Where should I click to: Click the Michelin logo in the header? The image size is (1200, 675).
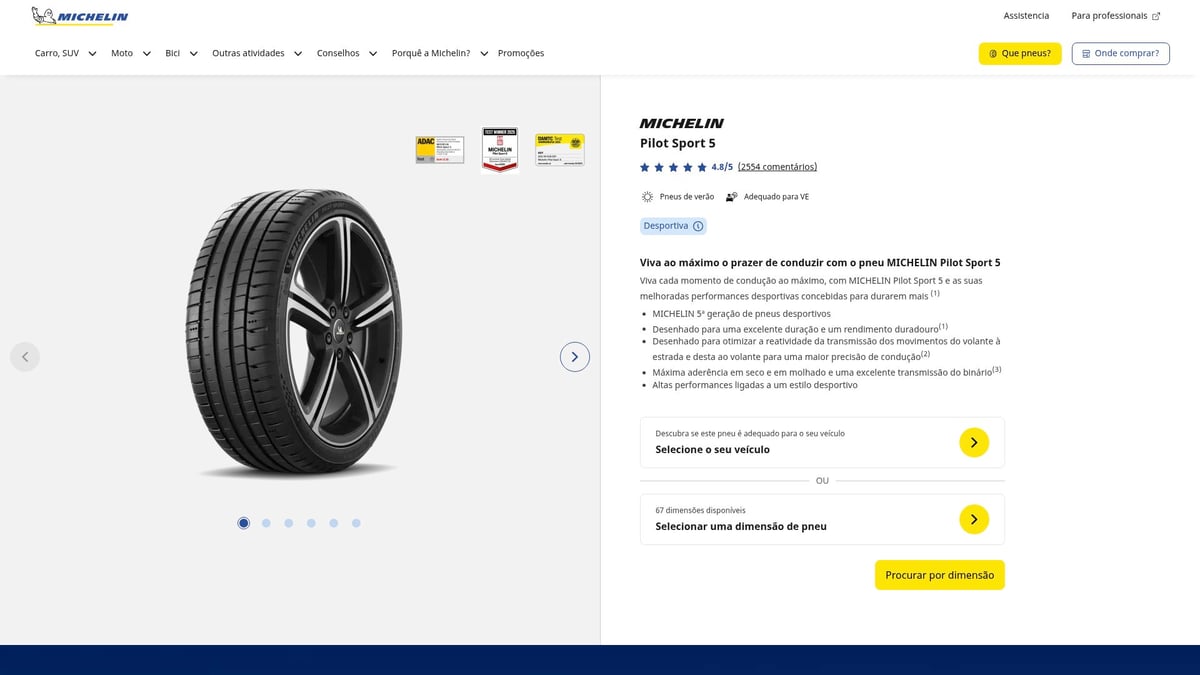pyautogui.click(x=80, y=16)
